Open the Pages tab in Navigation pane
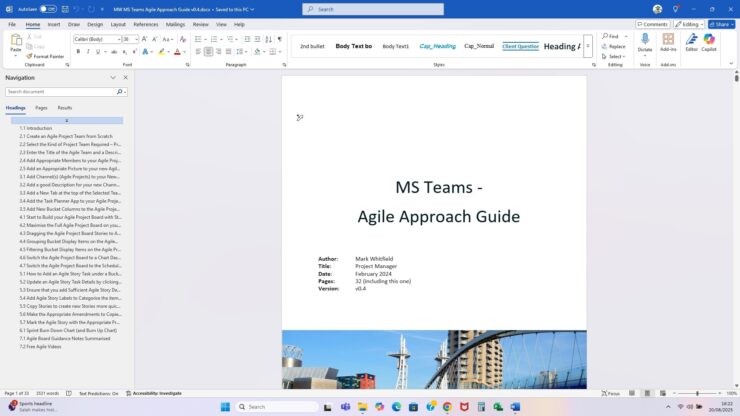The width and height of the screenshot is (740, 416). click(41, 107)
